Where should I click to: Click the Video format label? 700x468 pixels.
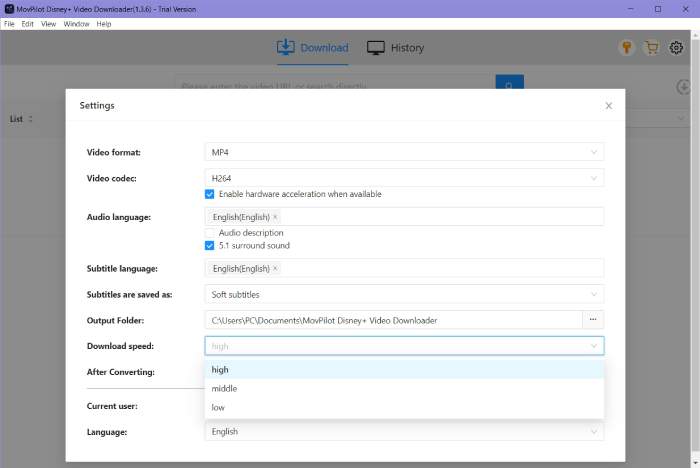(x=113, y=152)
